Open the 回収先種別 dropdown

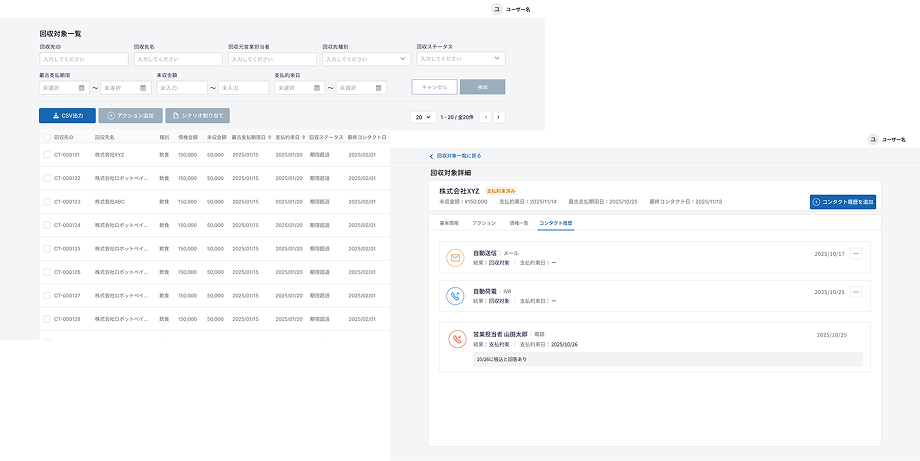(x=365, y=59)
